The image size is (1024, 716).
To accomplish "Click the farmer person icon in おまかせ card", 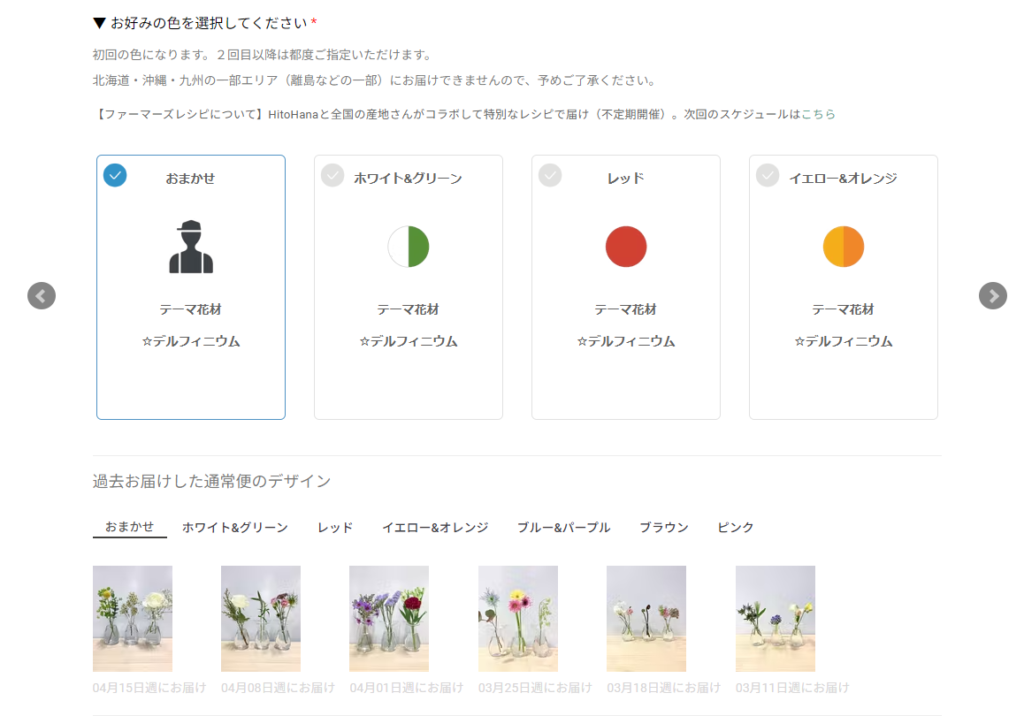I will (x=191, y=246).
